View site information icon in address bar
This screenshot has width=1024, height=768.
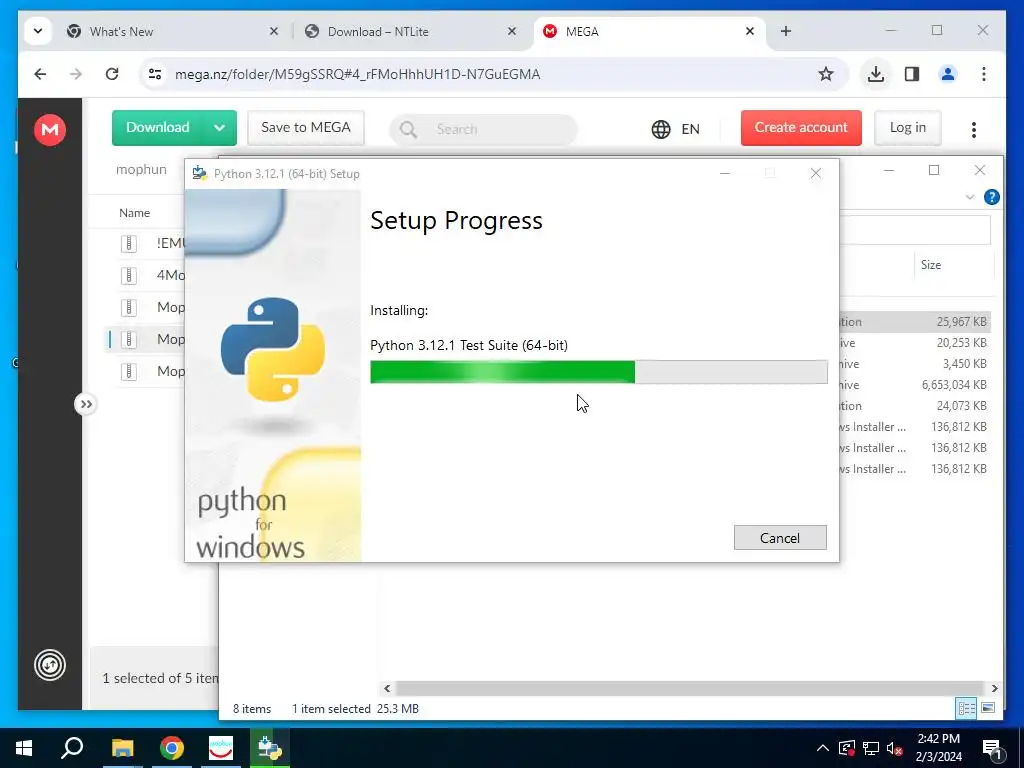point(155,74)
